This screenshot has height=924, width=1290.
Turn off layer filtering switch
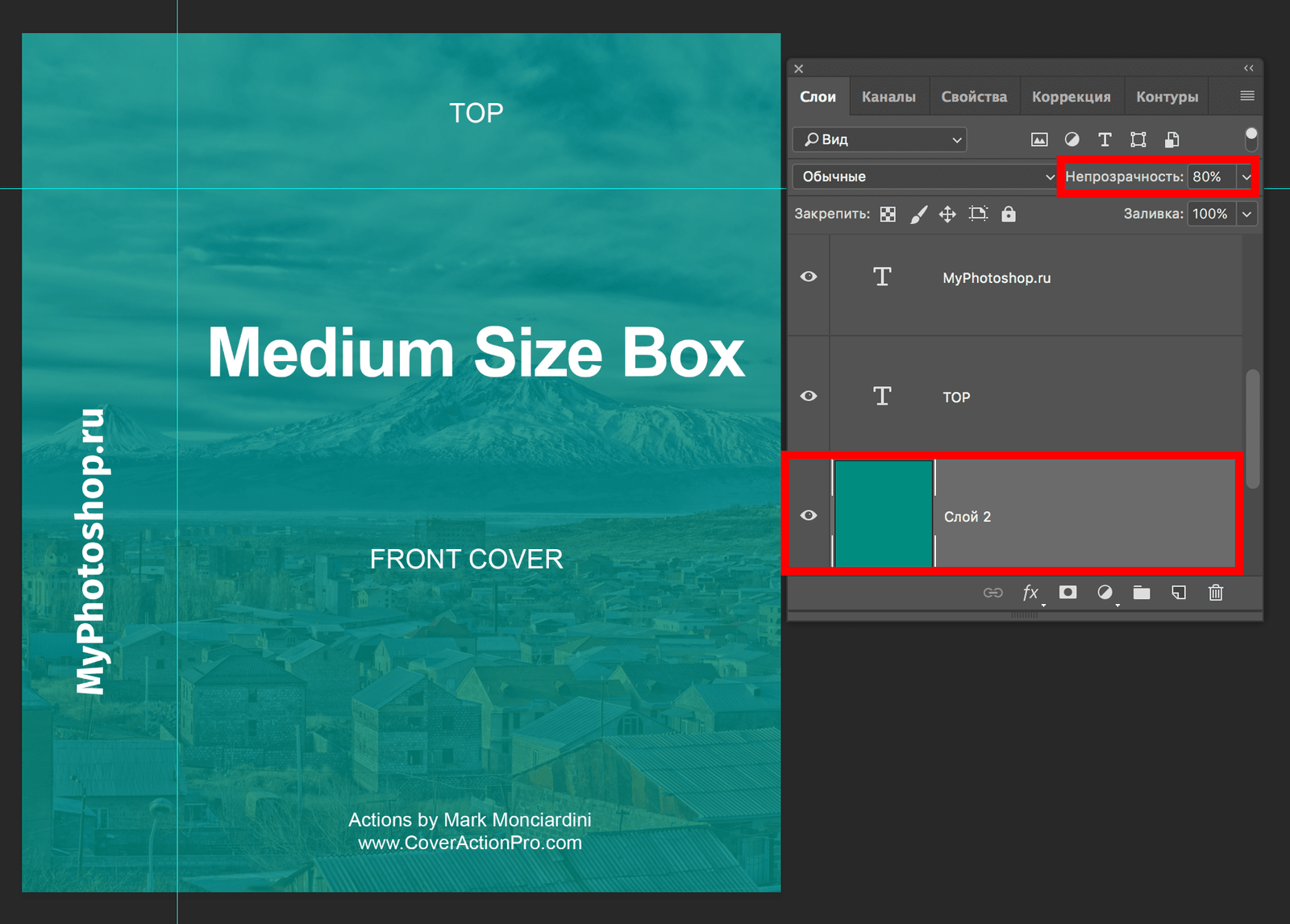1250,139
